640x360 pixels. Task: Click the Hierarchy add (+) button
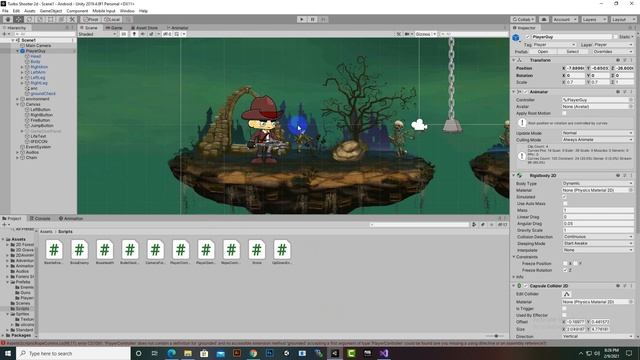tap(5, 34)
